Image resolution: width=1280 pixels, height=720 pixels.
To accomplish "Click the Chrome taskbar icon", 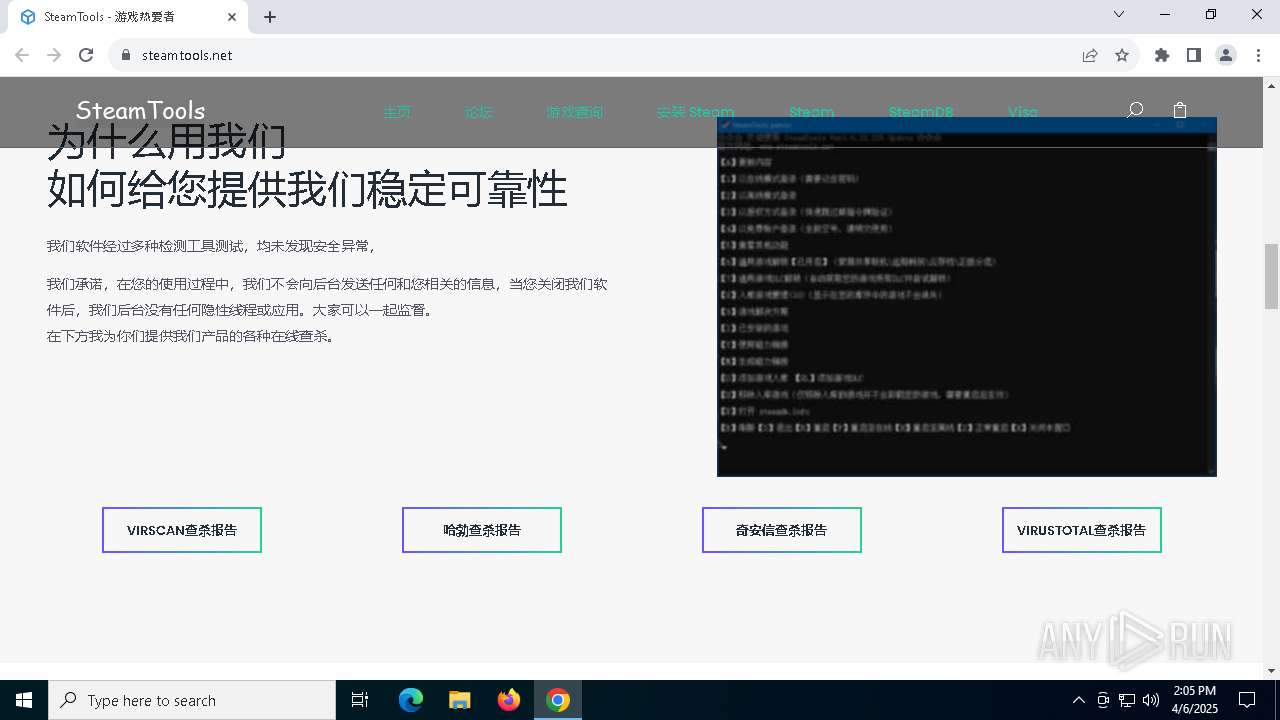I will coord(558,700).
